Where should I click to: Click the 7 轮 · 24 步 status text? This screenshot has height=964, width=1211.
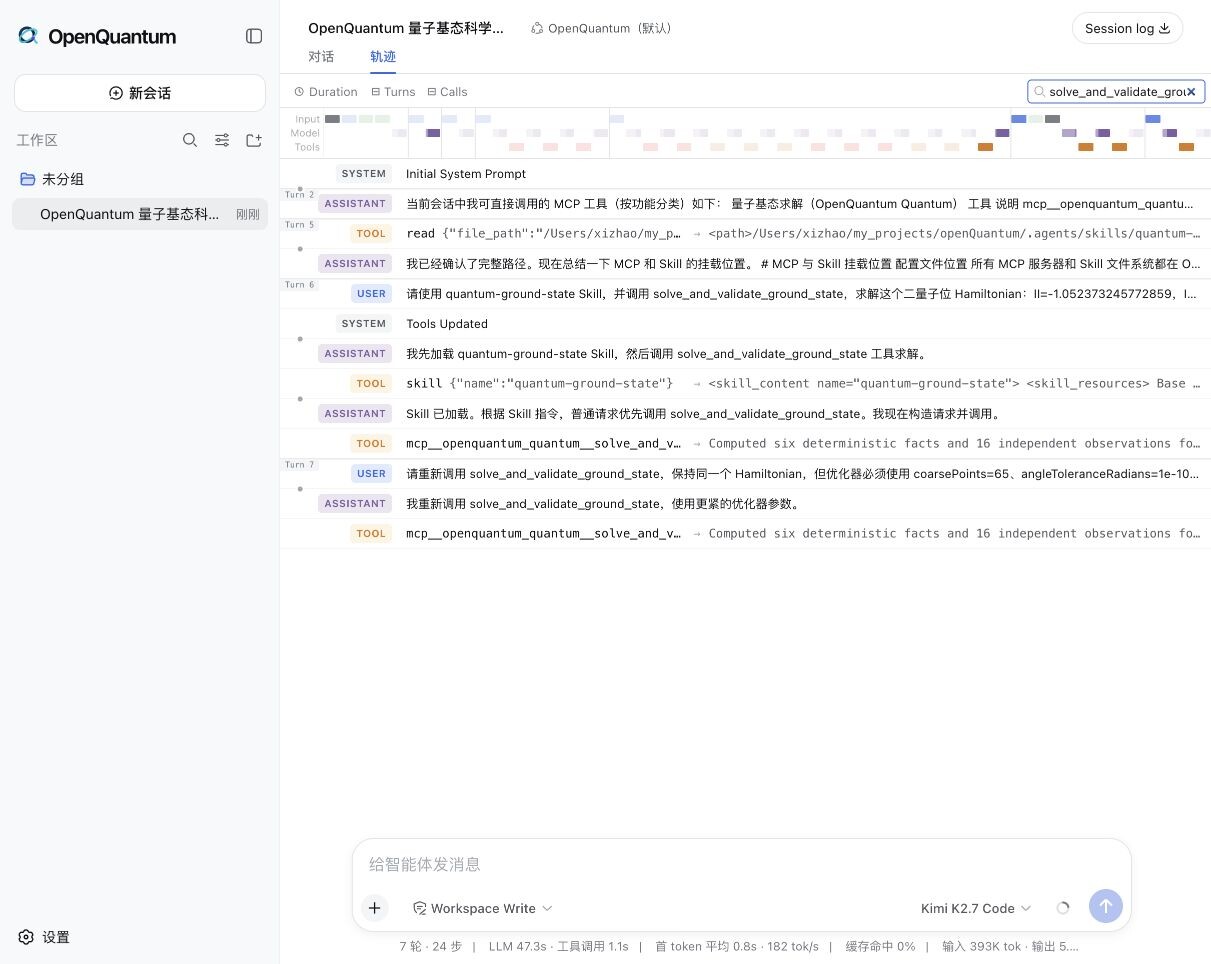click(x=431, y=946)
